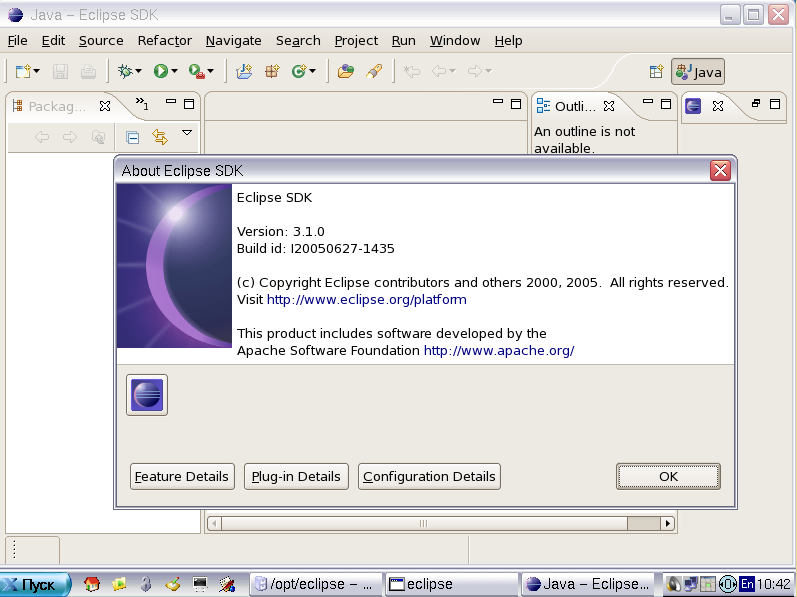This screenshot has height=597, width=797.
Task: Open the Source menu
Action: [x=101, y=41]
